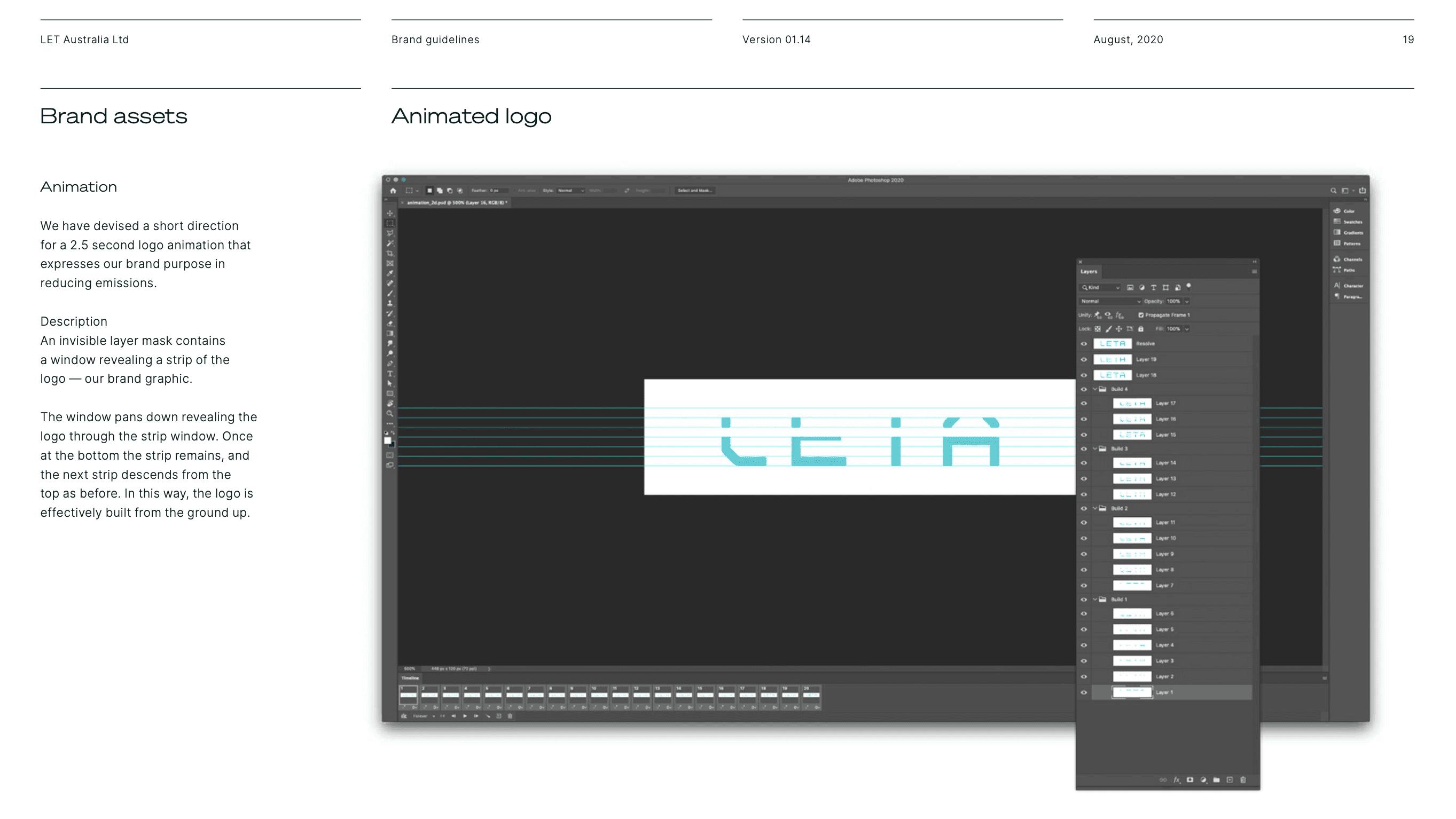Click the Home icon in options bar
This screenshot has width=1456, height=819.
pyautogui.click(x=393, y=191)
